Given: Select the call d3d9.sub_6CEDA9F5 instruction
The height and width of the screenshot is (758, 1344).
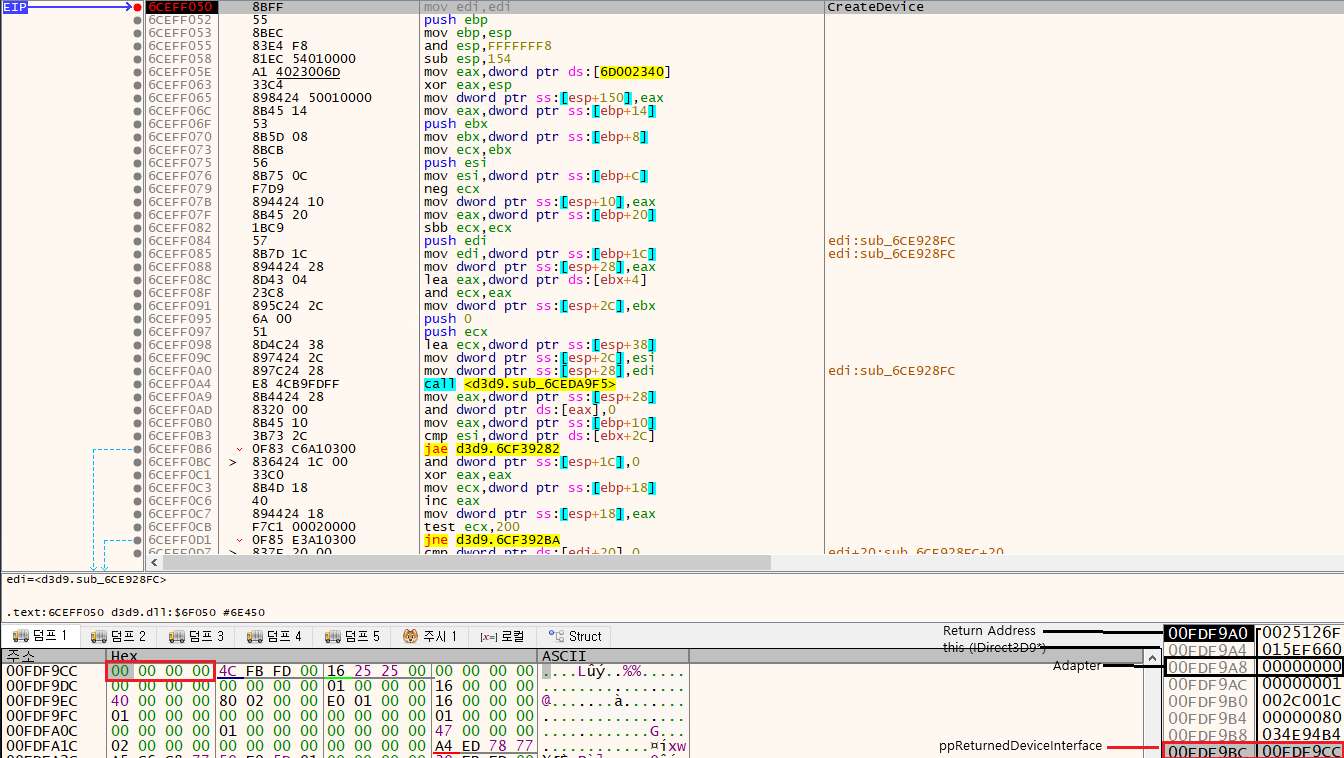Looking at the screenshot, I should point(520,384).
